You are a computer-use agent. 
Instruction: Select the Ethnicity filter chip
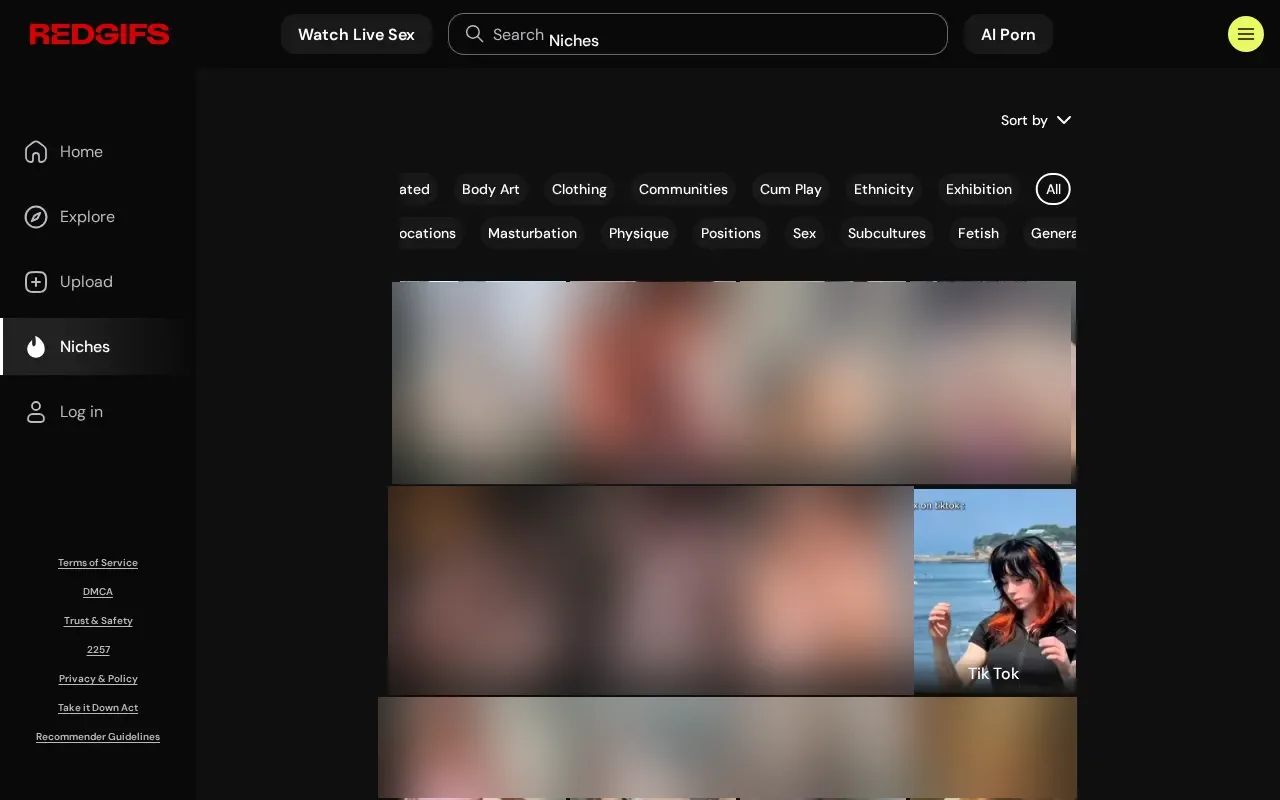pyautogui.click(x=884, y=189)
